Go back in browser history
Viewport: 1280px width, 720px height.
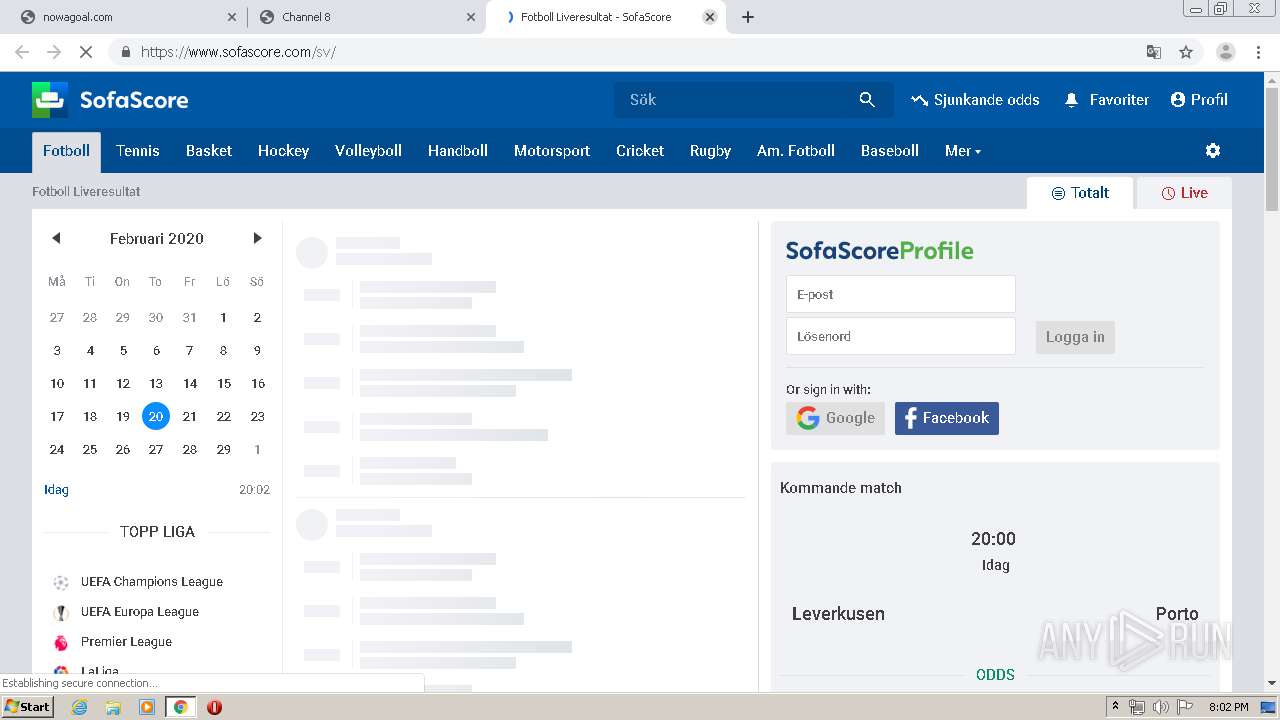point(22,52)
